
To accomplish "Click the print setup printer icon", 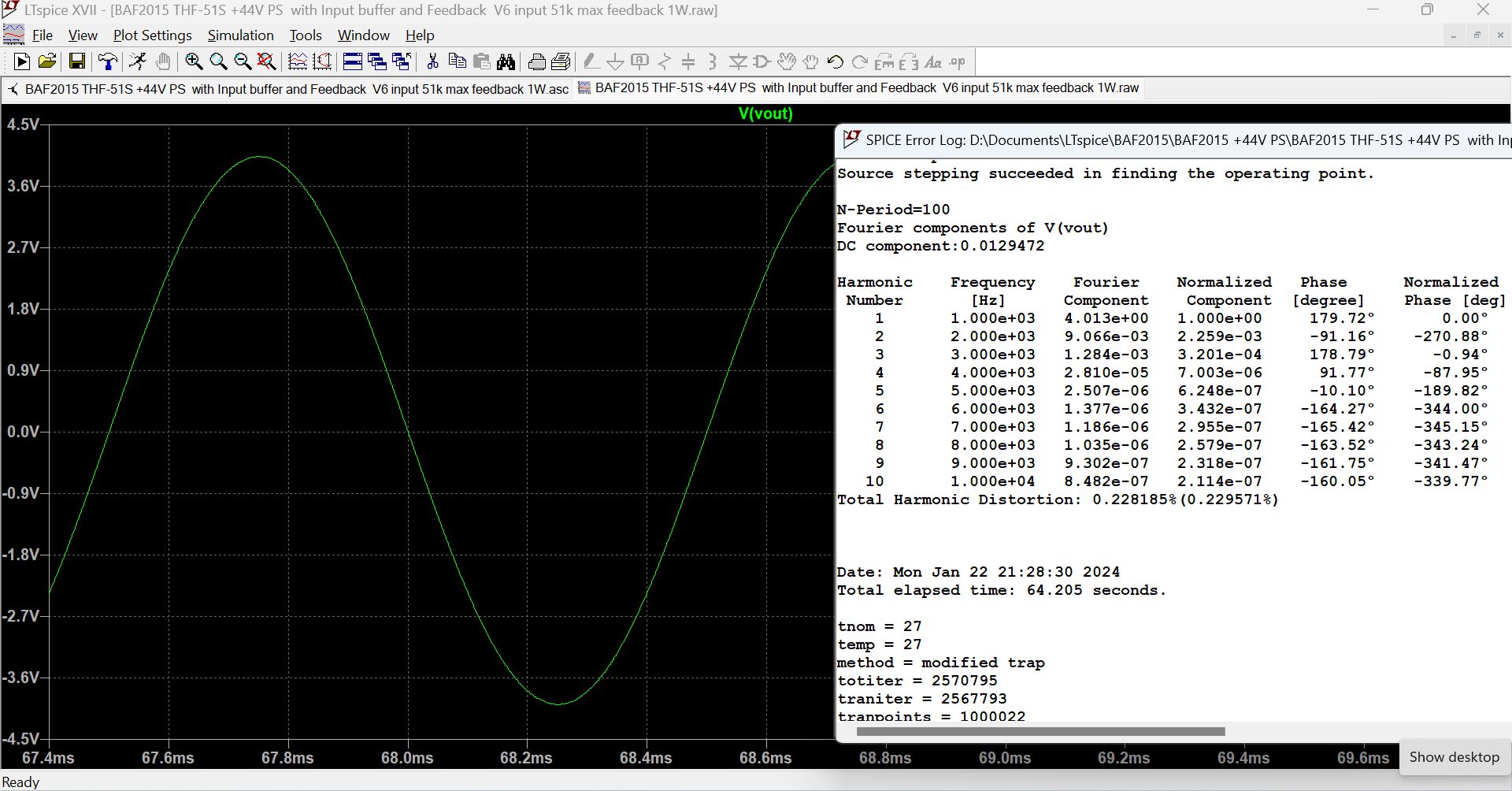I will tap(537, 61).
